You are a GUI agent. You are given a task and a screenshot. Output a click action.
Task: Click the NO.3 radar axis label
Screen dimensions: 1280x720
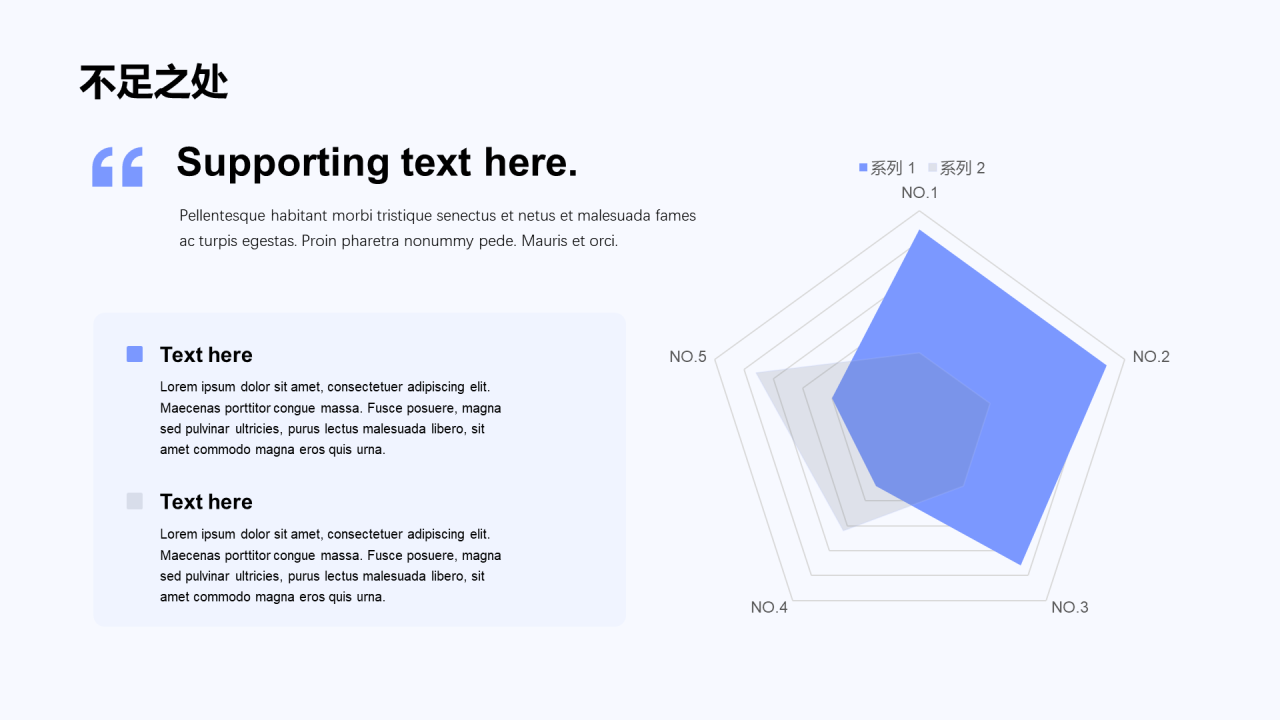pyautogui.click(x=1070, y=607)
